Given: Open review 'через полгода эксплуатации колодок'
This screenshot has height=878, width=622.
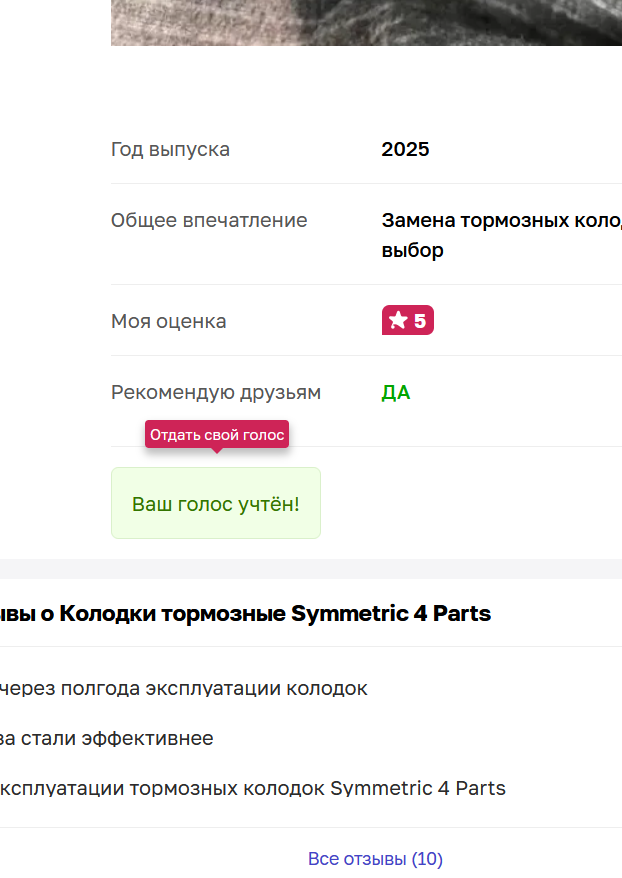Looking at the screenshot, I should click(184, 688).
